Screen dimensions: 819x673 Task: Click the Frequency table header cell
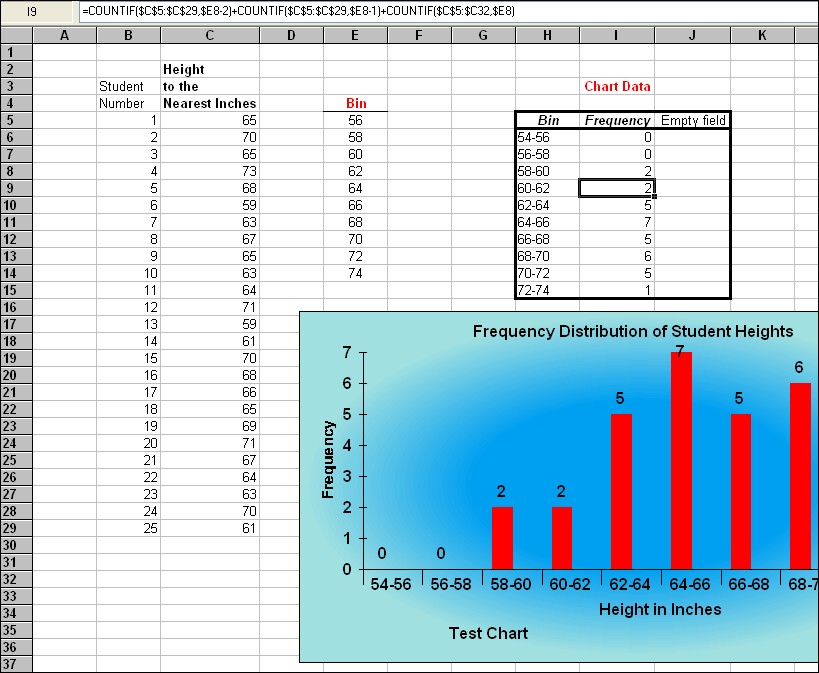tap(617, 120)
